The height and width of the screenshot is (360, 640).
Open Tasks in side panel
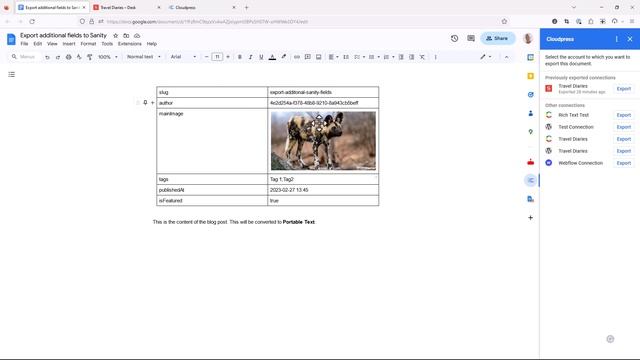(531, 95)
